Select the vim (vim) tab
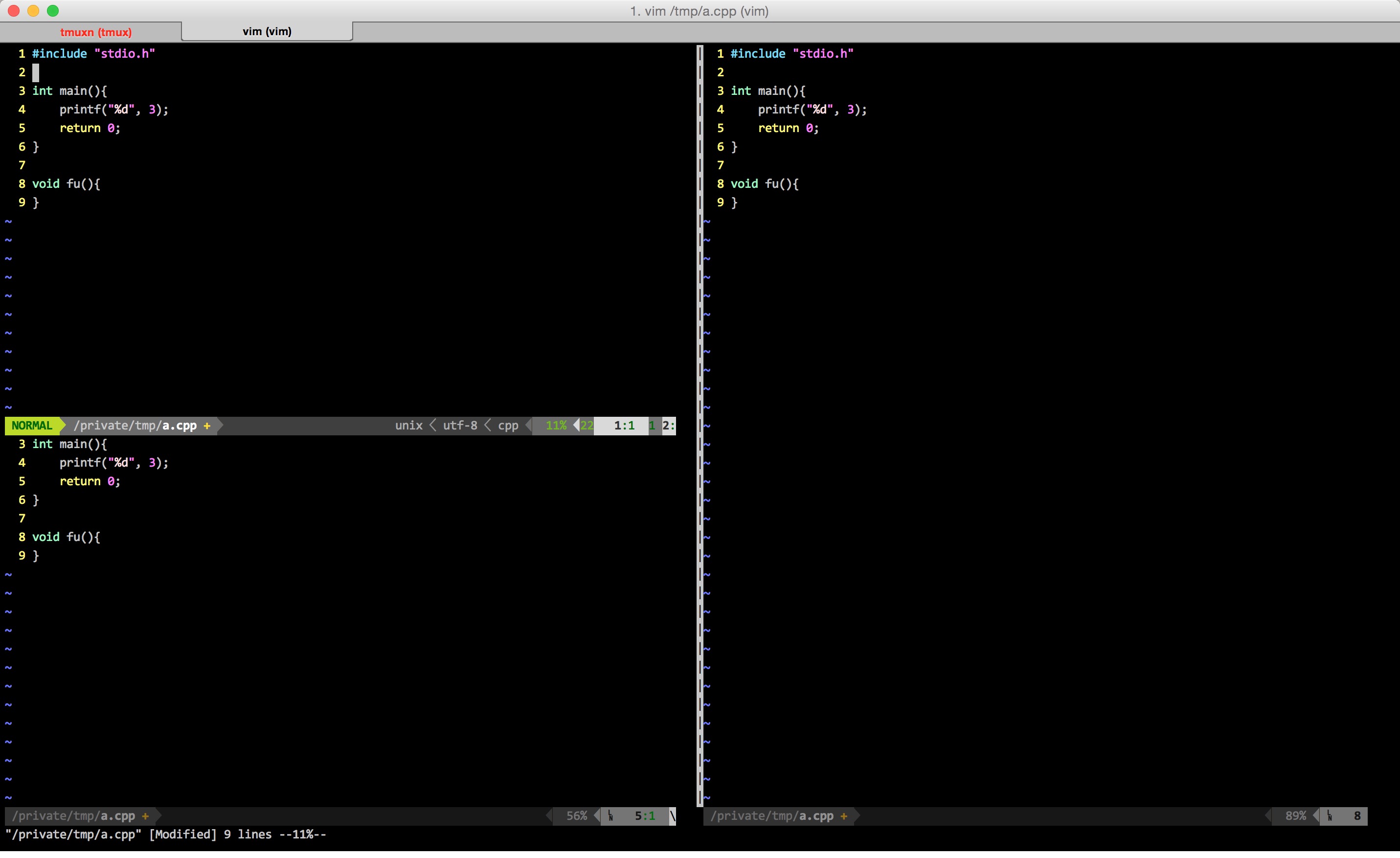 tap(267, 32)
